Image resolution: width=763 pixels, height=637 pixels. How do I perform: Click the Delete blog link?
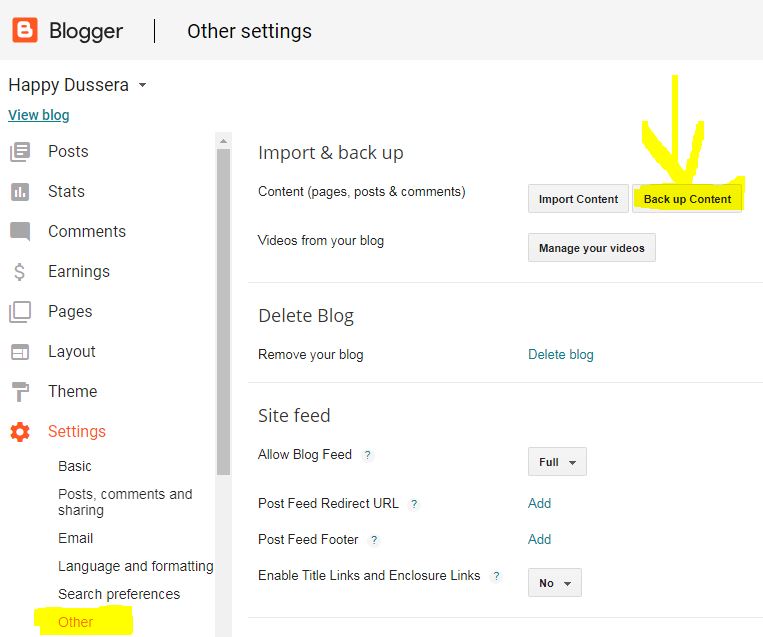(x=561, y=355)
